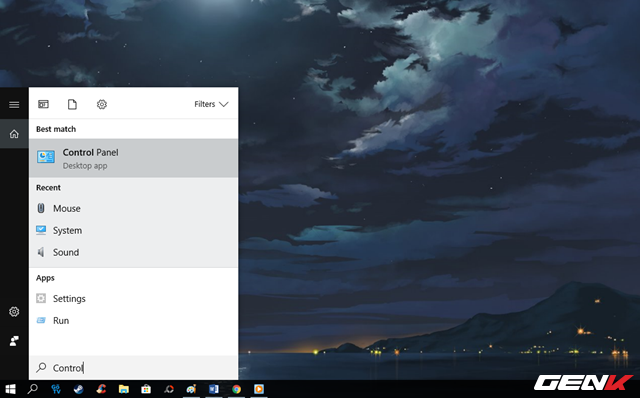Open the orange media player taskbar icon
This screenshot has height=398, width=640.
coord(259,389)
